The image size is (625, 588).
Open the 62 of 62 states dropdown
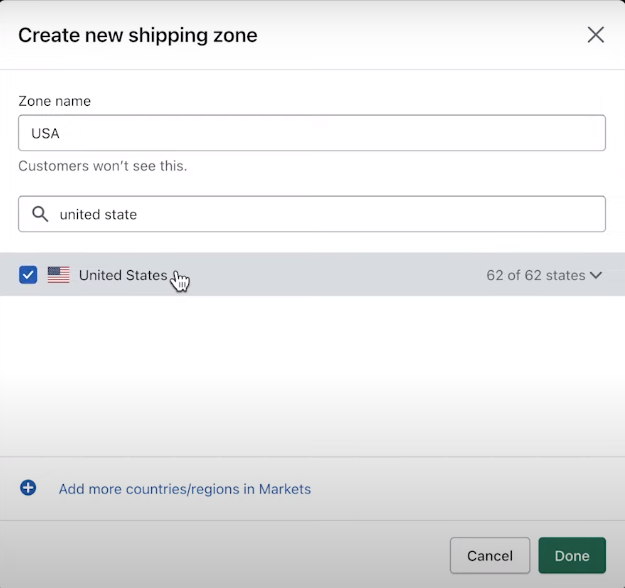click(544, 275)
